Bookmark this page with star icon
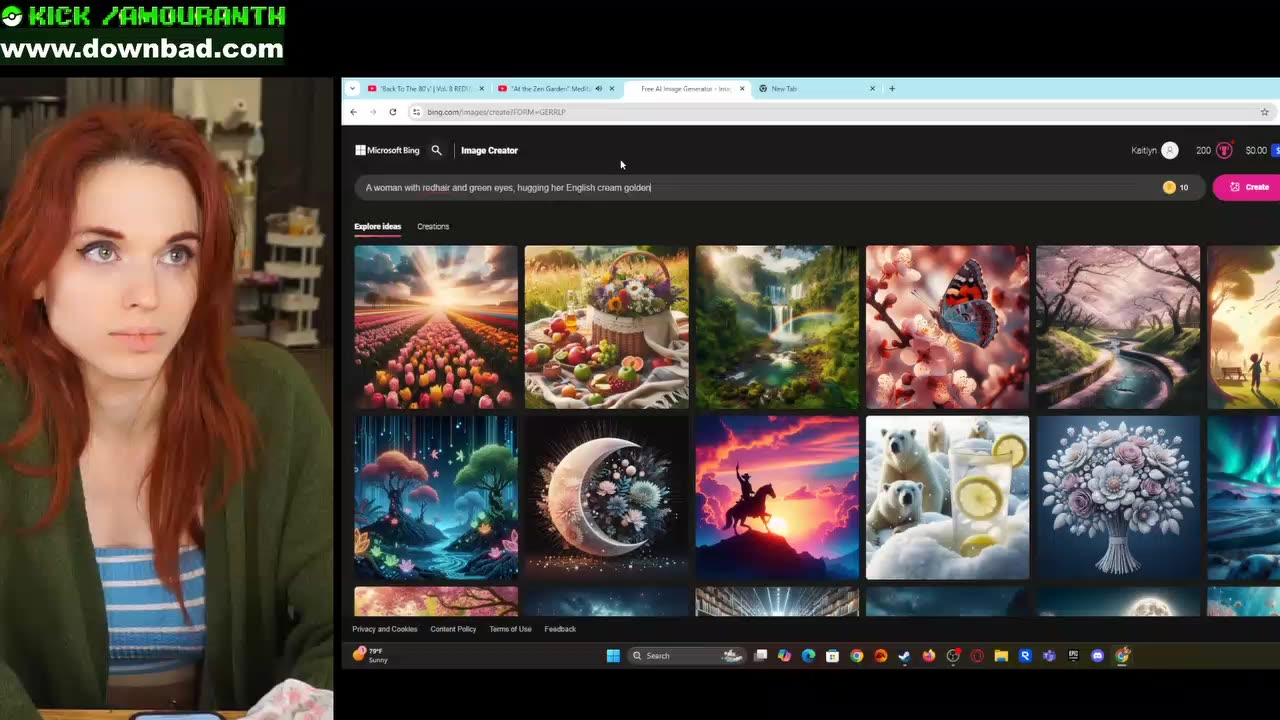Screen dimensions: 1280x720 1264,112
